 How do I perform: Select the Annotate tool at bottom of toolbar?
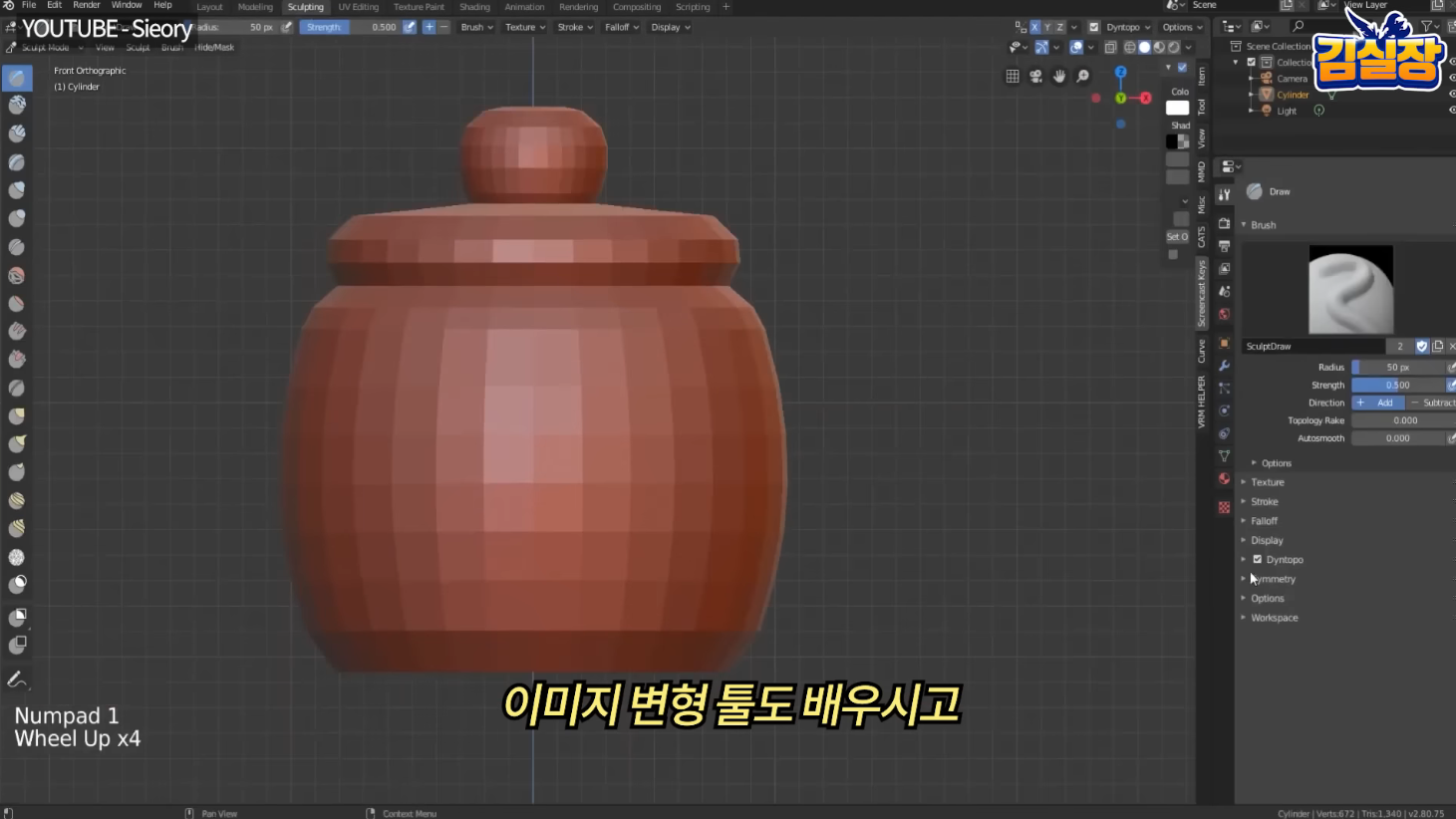[16, 679]
